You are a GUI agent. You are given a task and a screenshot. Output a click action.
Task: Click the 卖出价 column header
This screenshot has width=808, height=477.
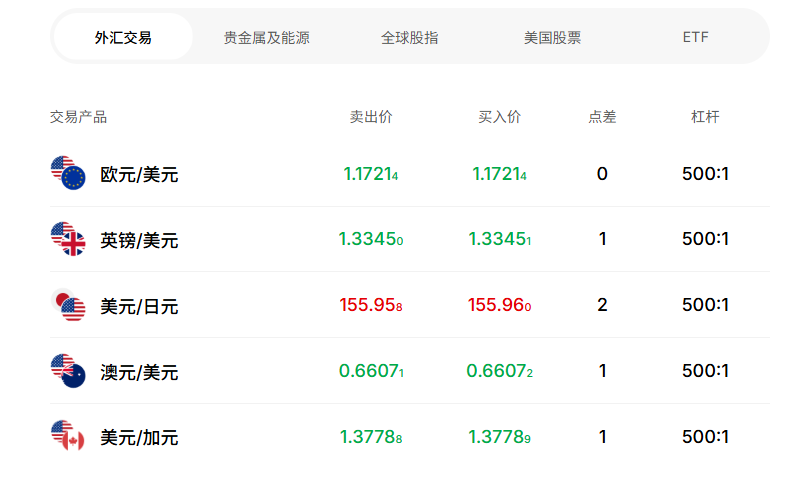[371, 117]
